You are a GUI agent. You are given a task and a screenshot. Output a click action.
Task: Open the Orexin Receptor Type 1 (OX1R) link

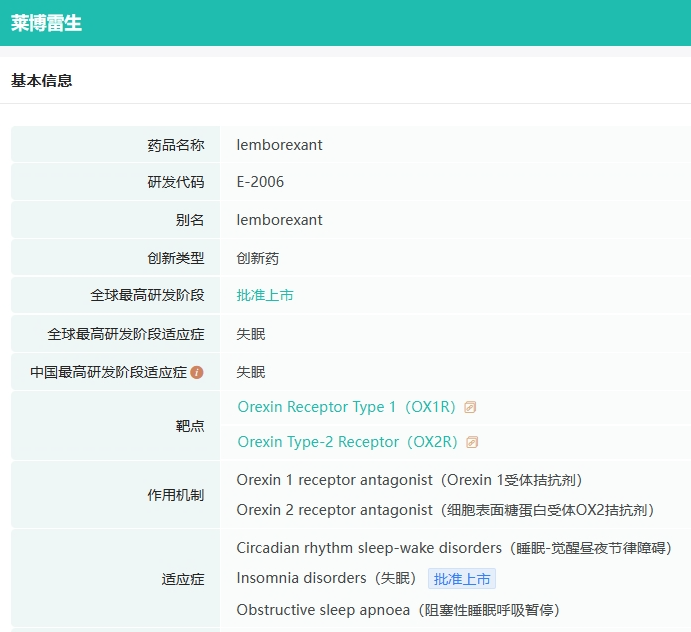(346, 407)
